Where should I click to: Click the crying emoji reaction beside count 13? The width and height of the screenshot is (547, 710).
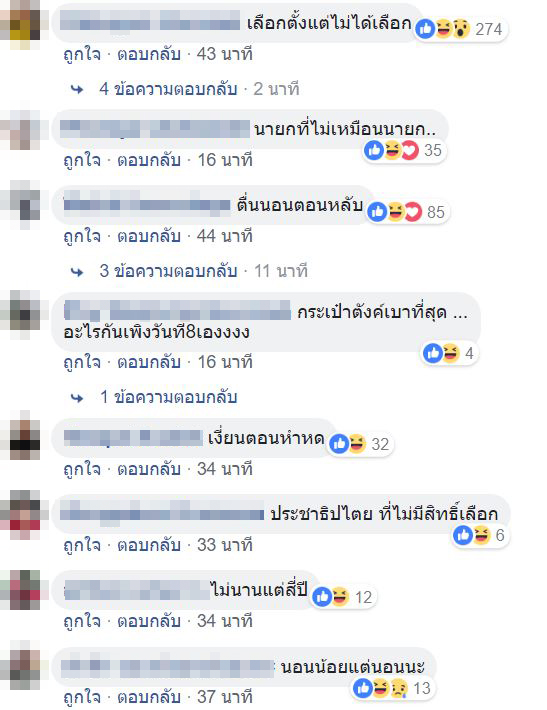(x=398, y=688)
